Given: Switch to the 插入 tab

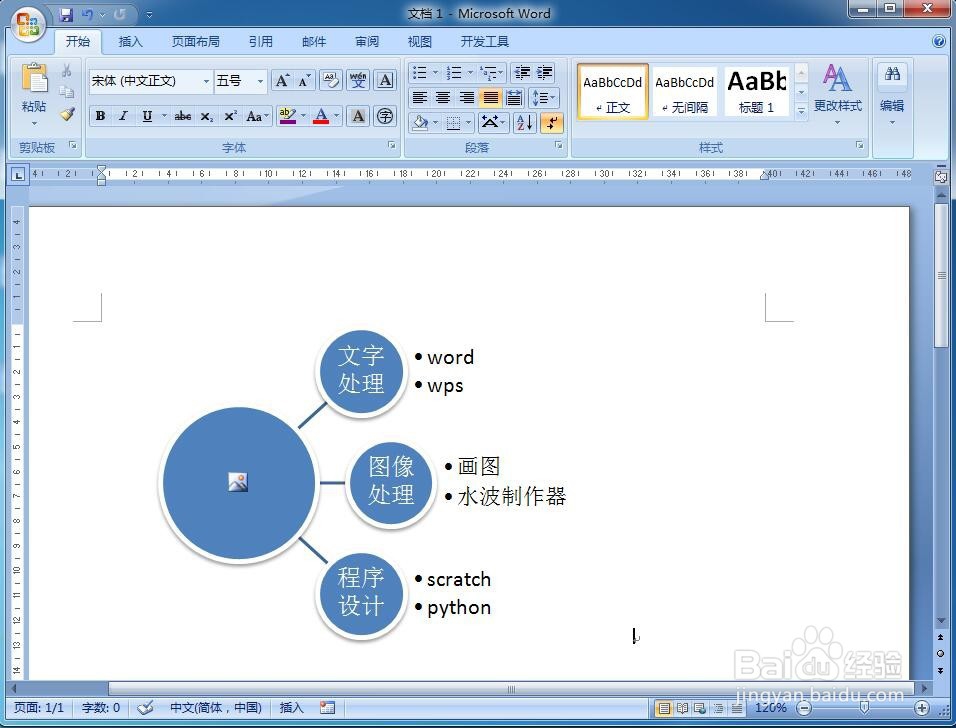Looking at the screenshot, I should pos(130,41).
